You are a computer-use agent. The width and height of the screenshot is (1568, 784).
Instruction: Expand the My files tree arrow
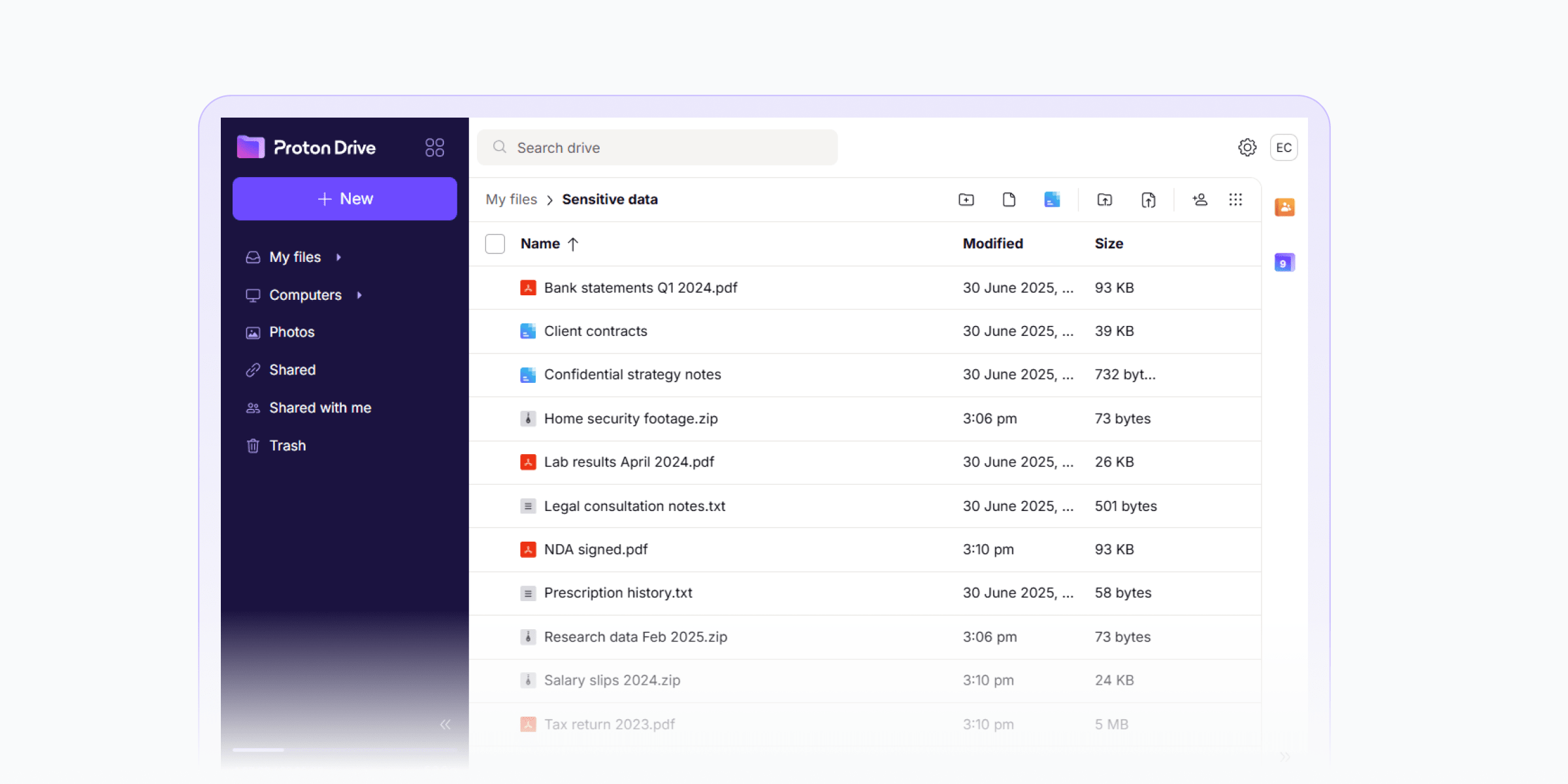tap(339, 257)
